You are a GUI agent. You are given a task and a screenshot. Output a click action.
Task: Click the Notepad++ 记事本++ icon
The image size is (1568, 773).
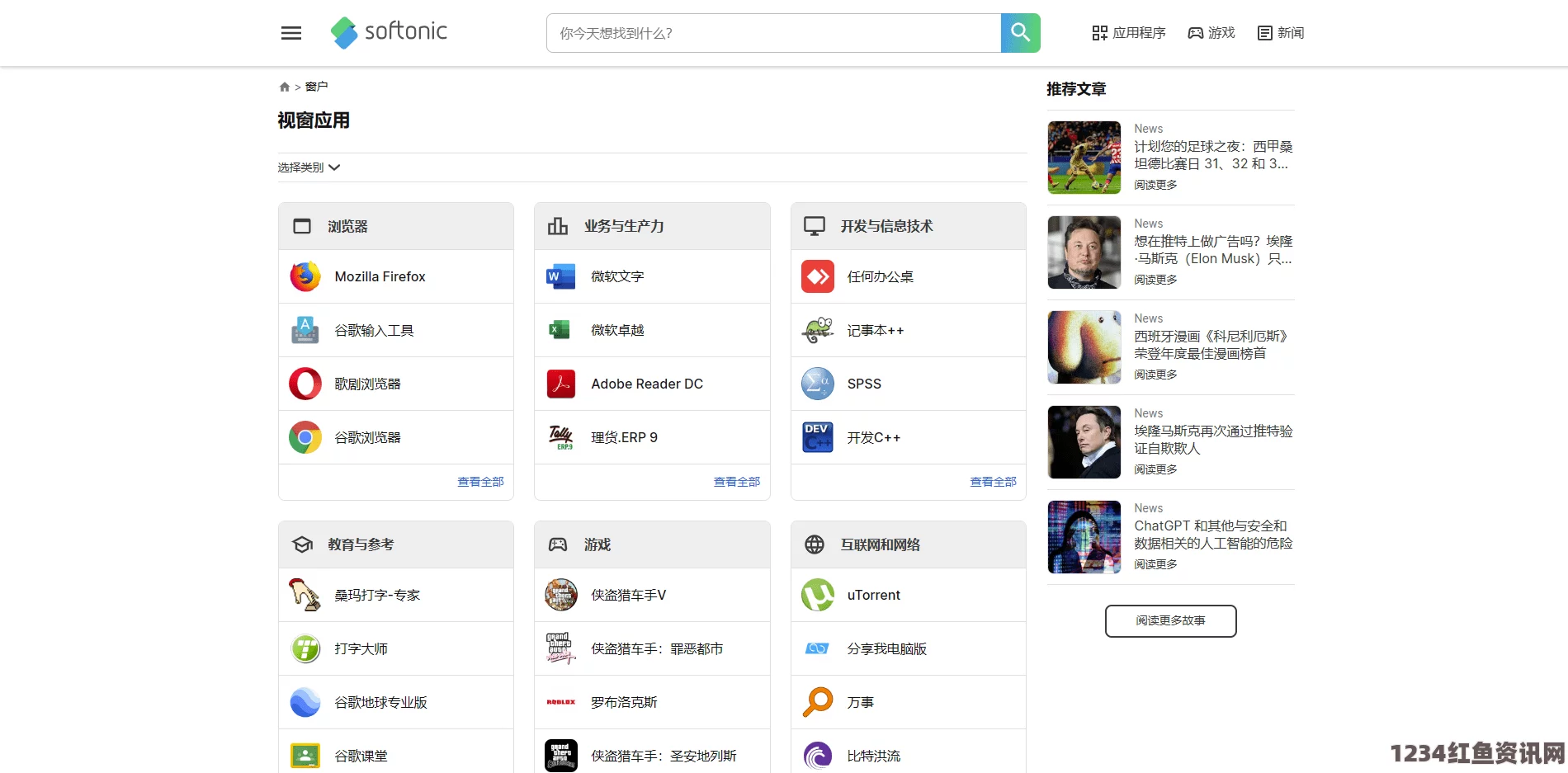pyautogui.click(x=818, y=330)
